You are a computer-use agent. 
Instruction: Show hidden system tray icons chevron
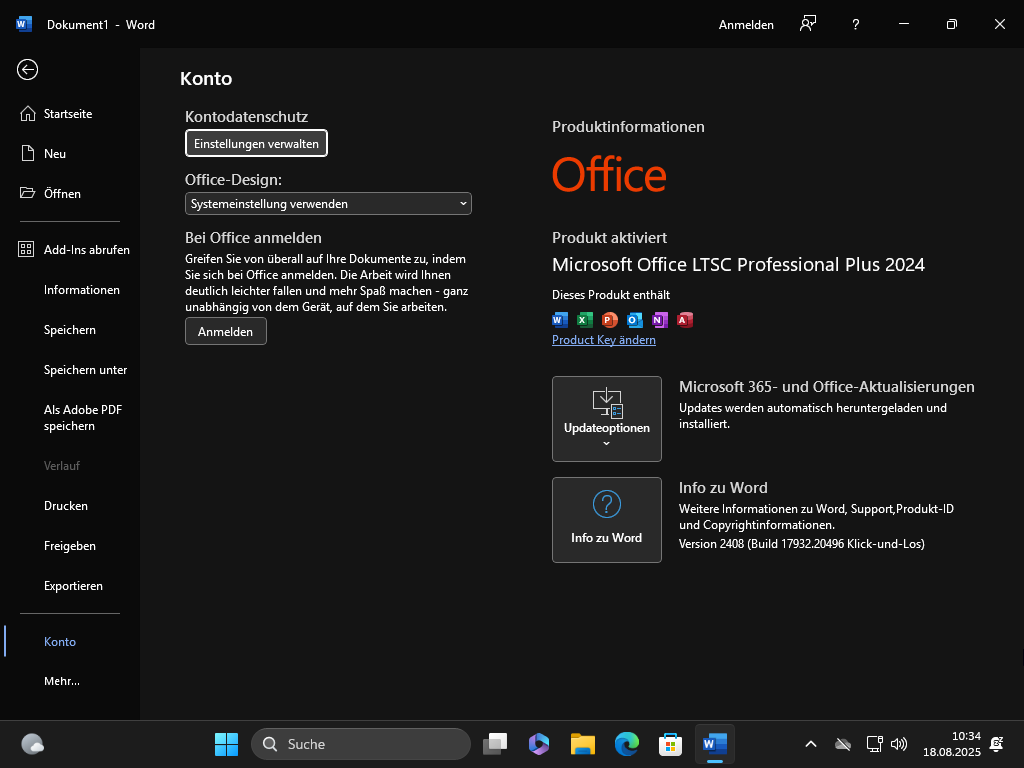[811, 744]
